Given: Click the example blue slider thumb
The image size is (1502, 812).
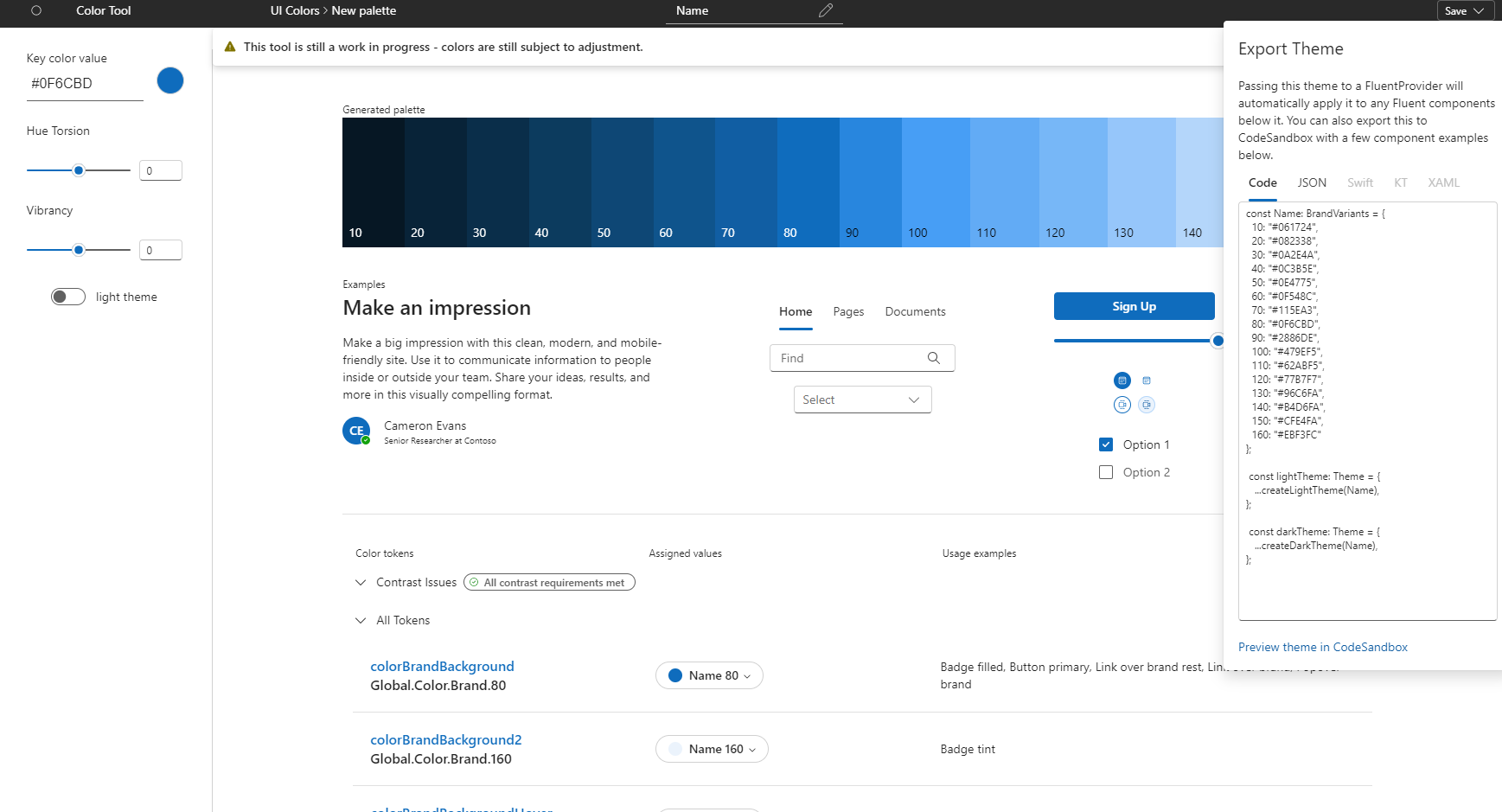Looking at the screenshot, I should coord(1218,341).
